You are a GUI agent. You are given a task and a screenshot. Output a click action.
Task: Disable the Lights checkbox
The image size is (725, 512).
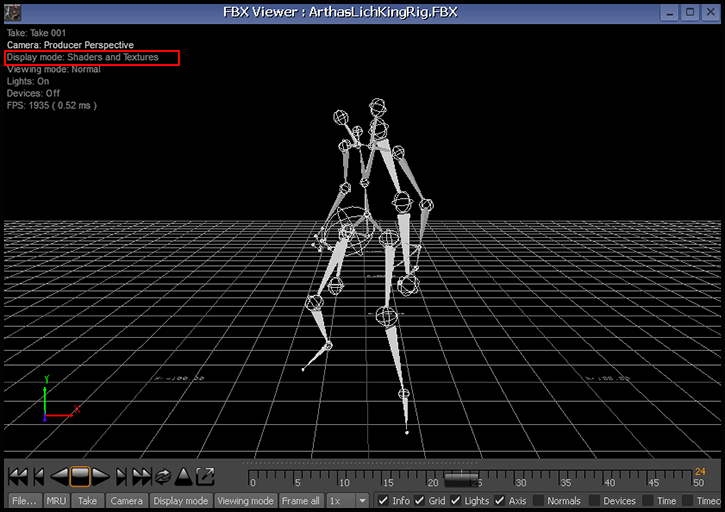tap(455, 500)
